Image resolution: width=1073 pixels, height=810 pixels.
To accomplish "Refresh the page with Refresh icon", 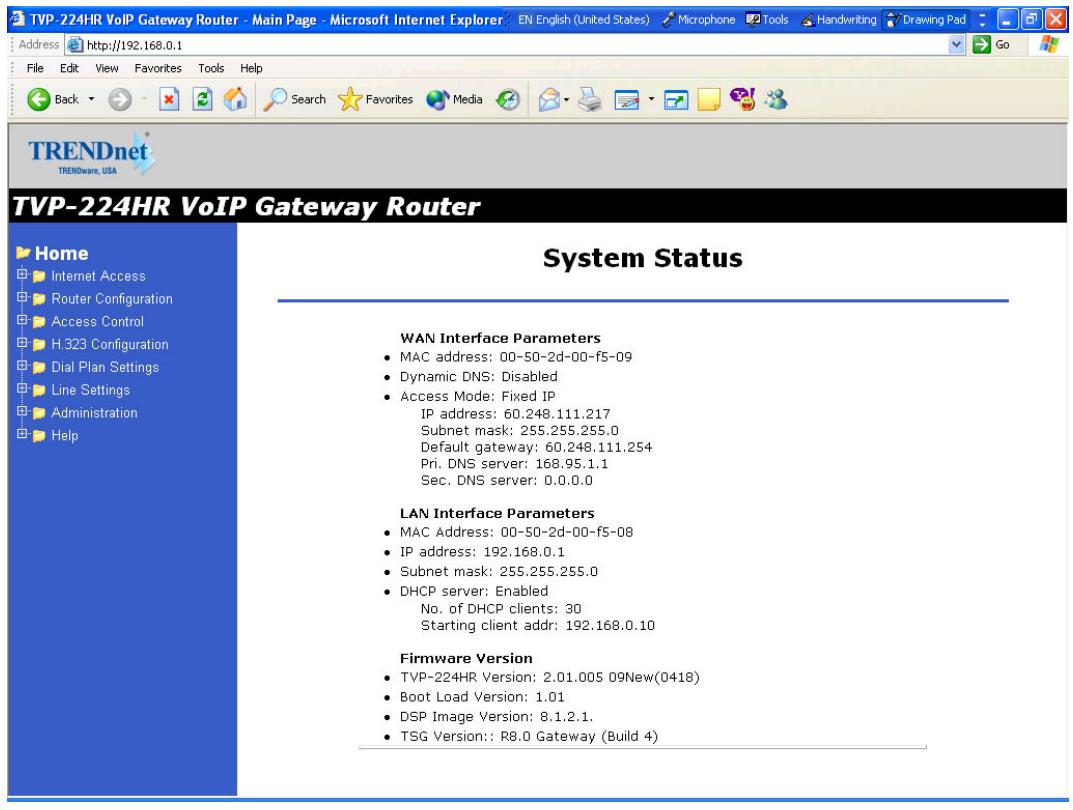I will (x=203, y=100).
